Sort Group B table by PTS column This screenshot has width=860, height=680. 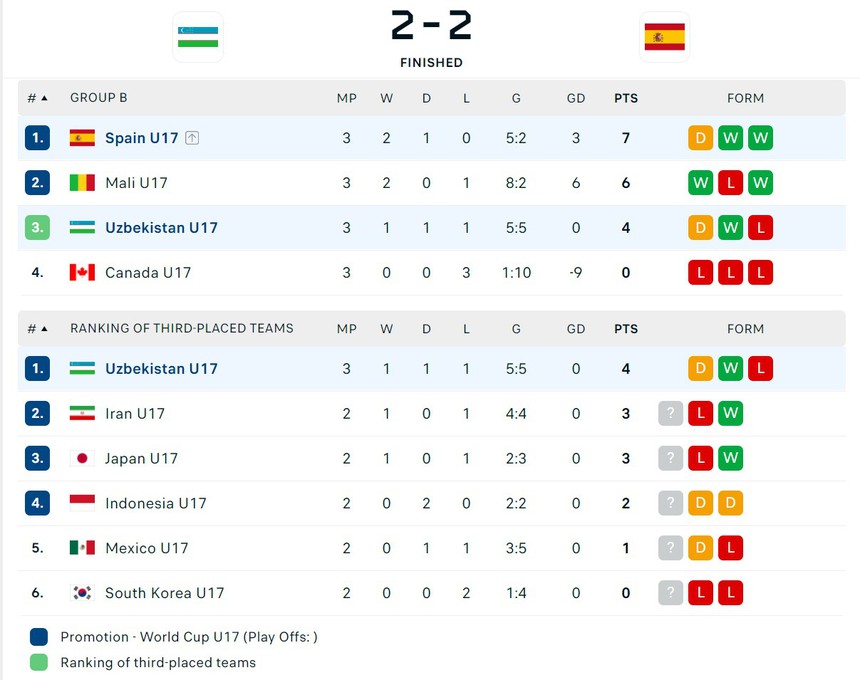[626, 98]
